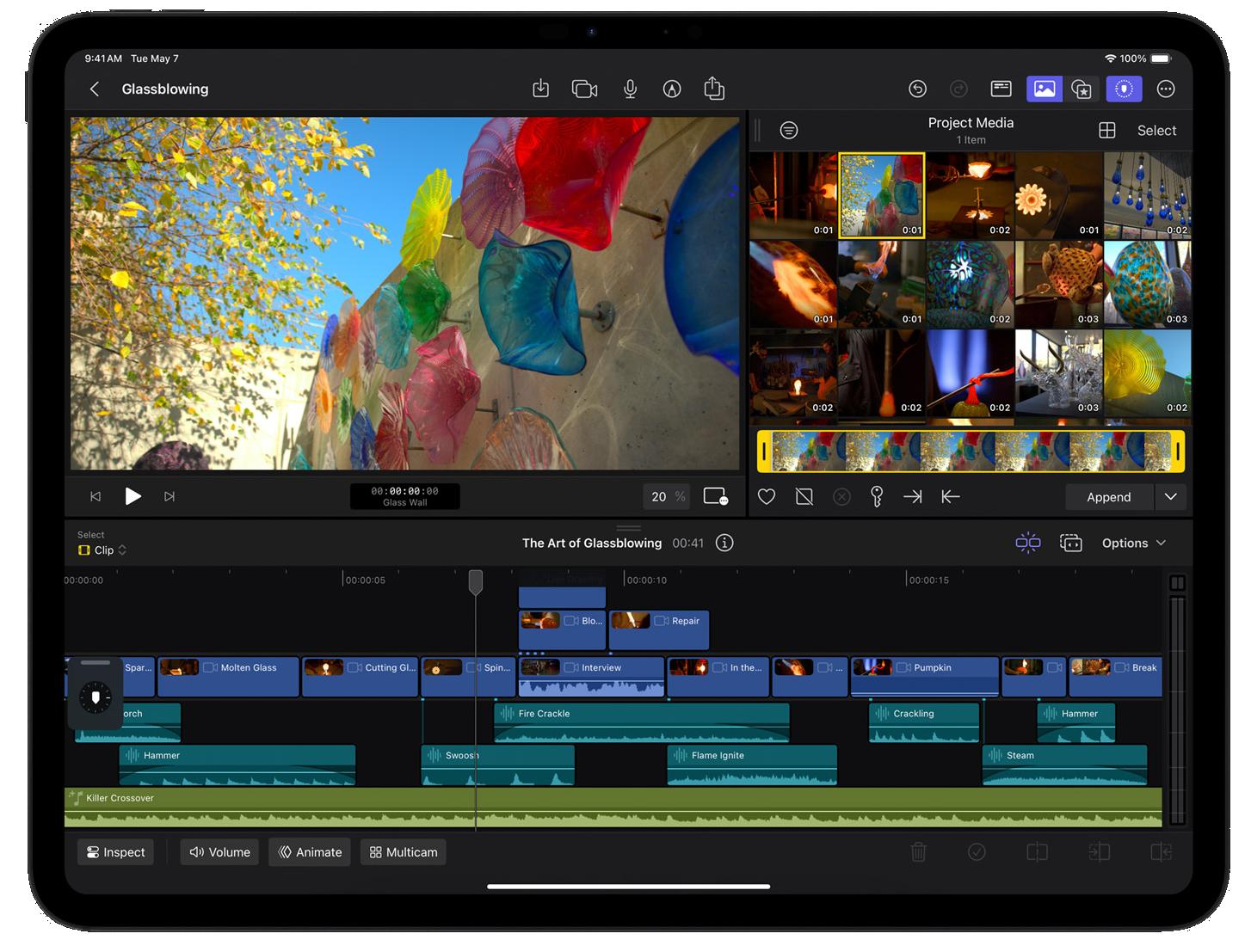
Task: Go back from Glassblowing project
Action: coord(95,89)
